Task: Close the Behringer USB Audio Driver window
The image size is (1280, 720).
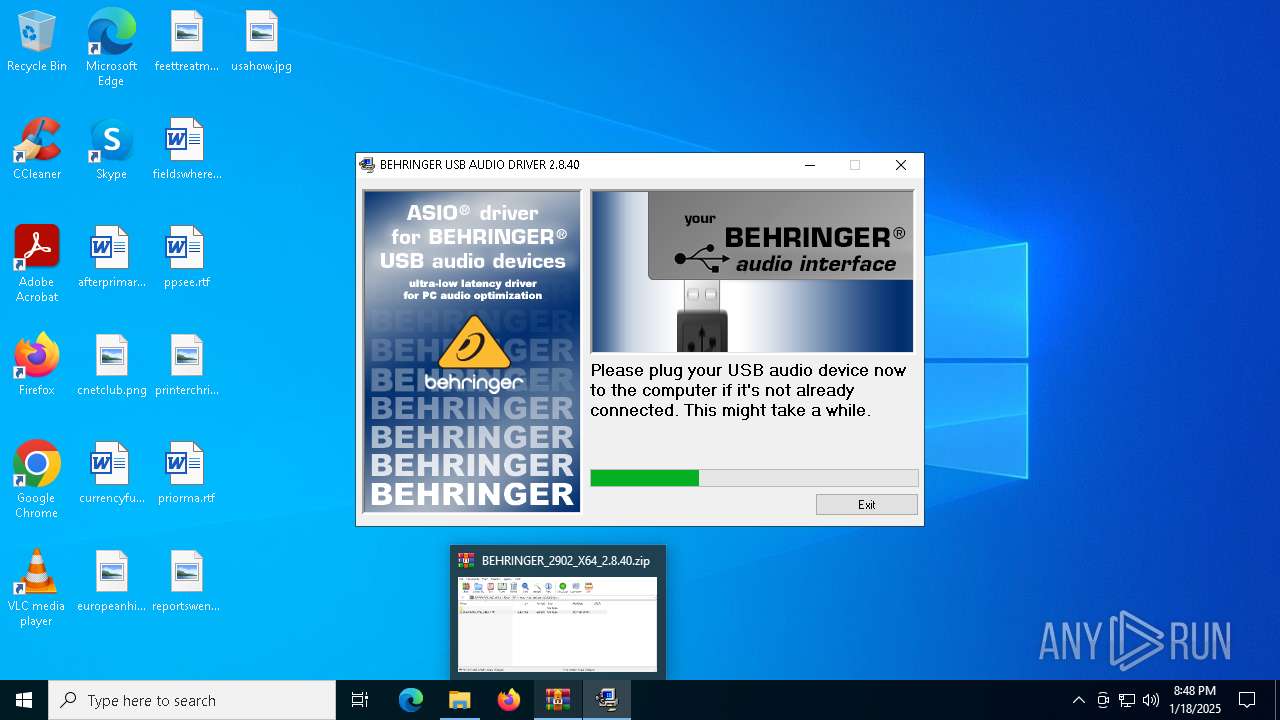Action: 901,165
